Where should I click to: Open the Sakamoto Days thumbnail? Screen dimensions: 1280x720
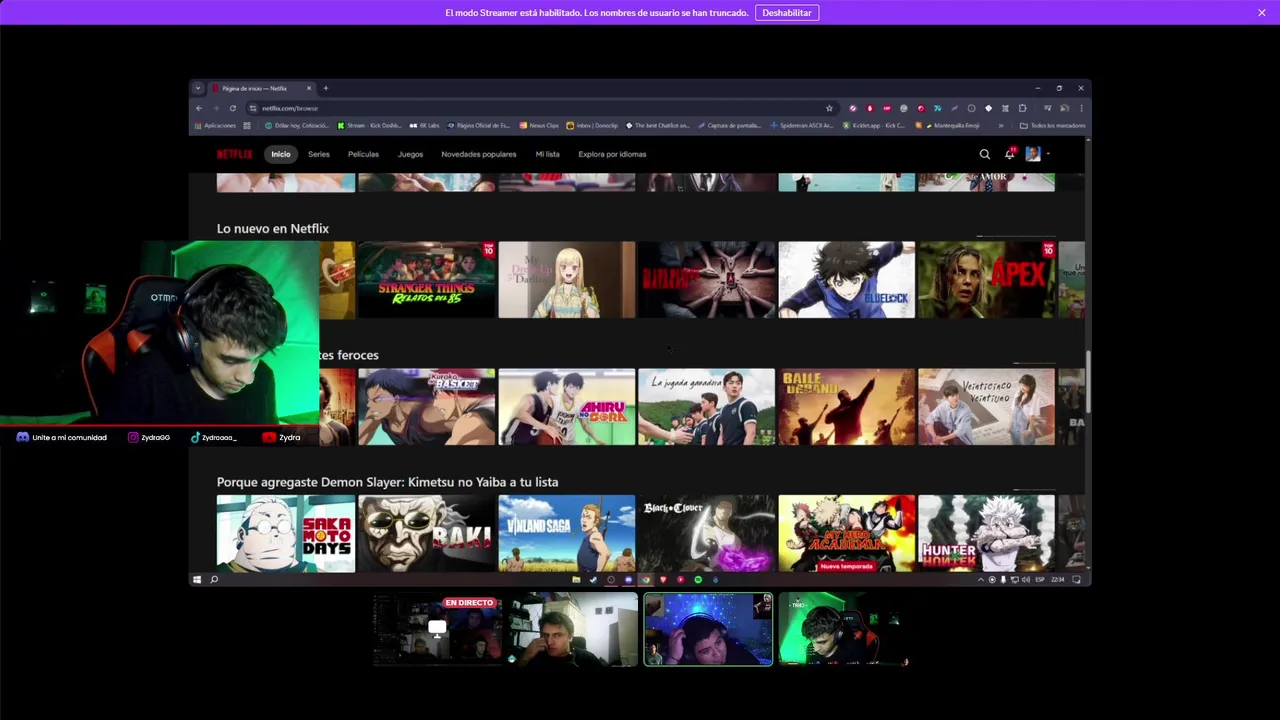(286, 533)
